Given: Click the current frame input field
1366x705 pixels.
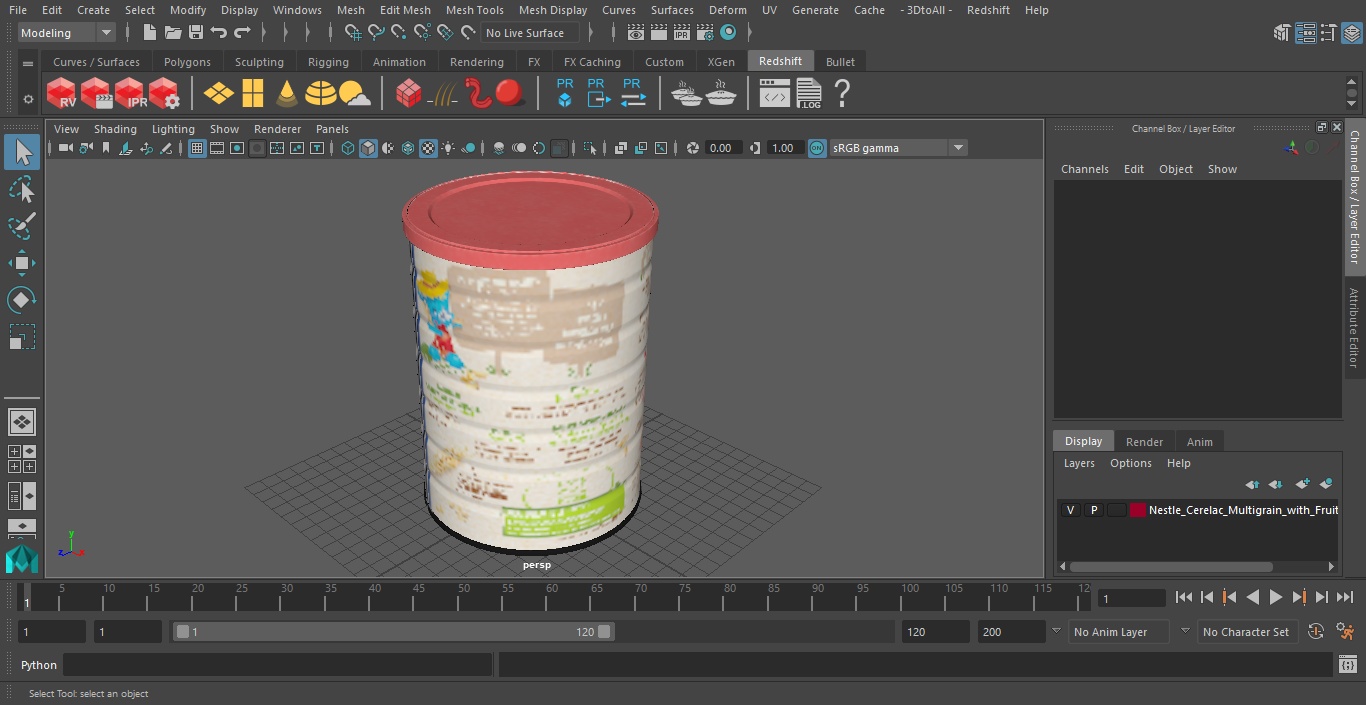Looking at the screenshot, I should (1132, 598).
